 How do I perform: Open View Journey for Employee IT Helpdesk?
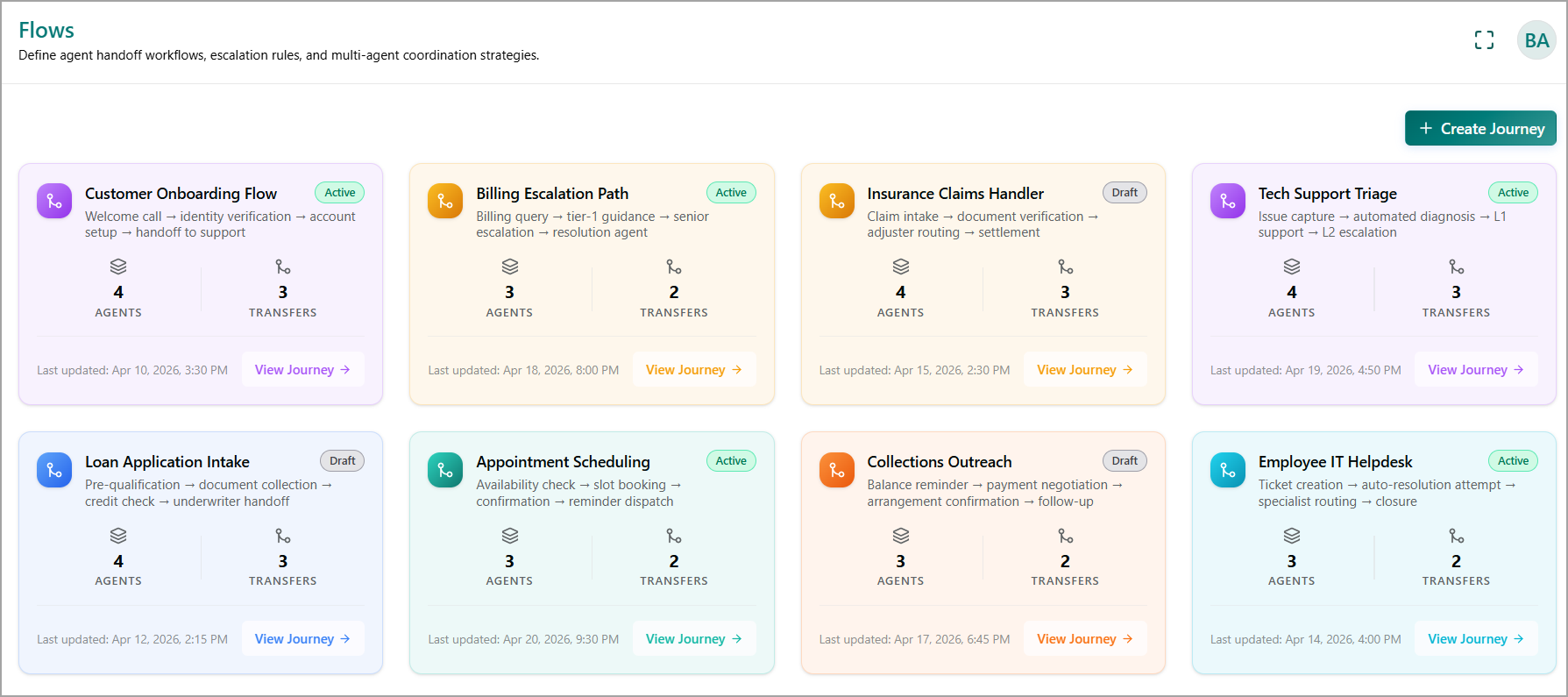click(1476, 639)
